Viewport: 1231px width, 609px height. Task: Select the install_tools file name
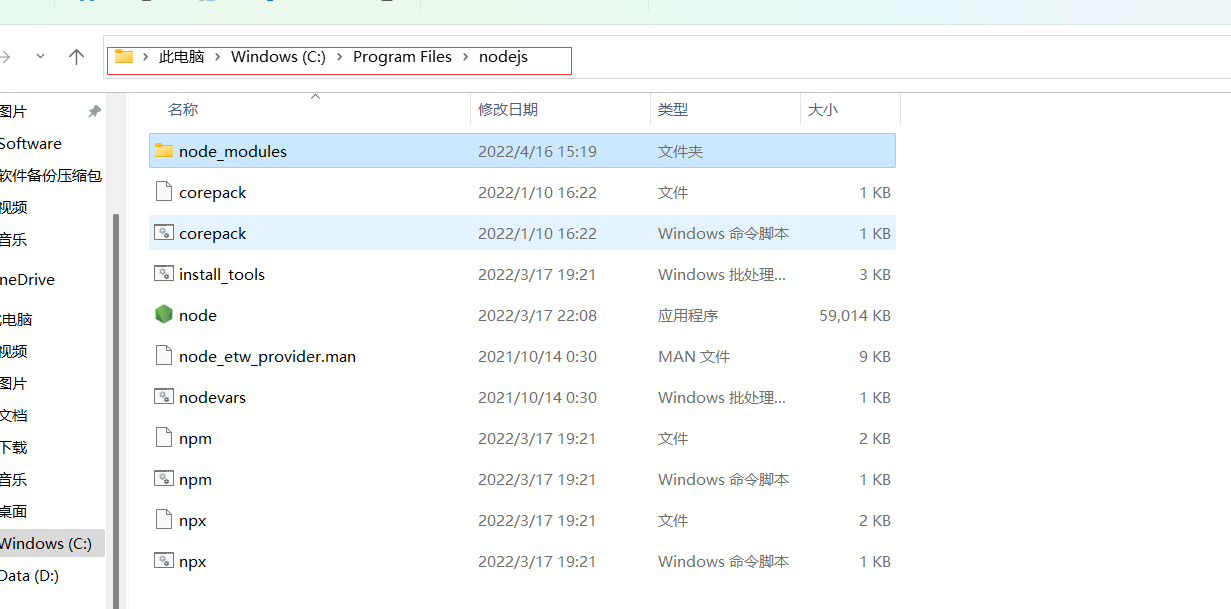(222, 274)
